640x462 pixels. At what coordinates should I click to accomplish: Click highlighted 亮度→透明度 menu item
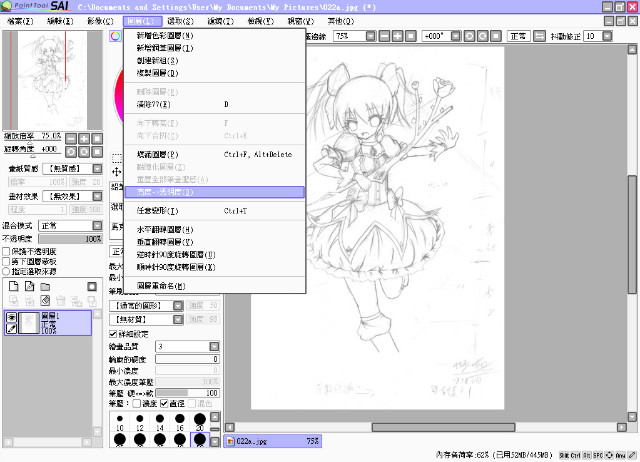click(x=215, y=192)
